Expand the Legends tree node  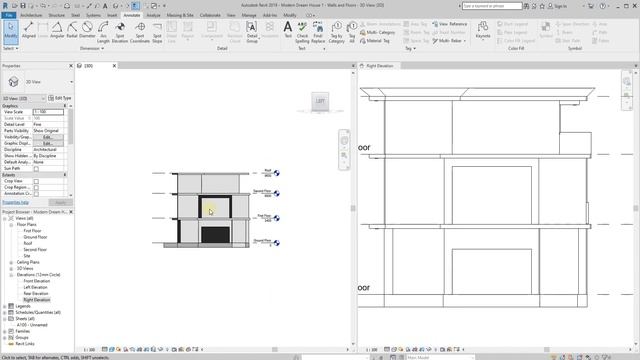tap(5, 306)
